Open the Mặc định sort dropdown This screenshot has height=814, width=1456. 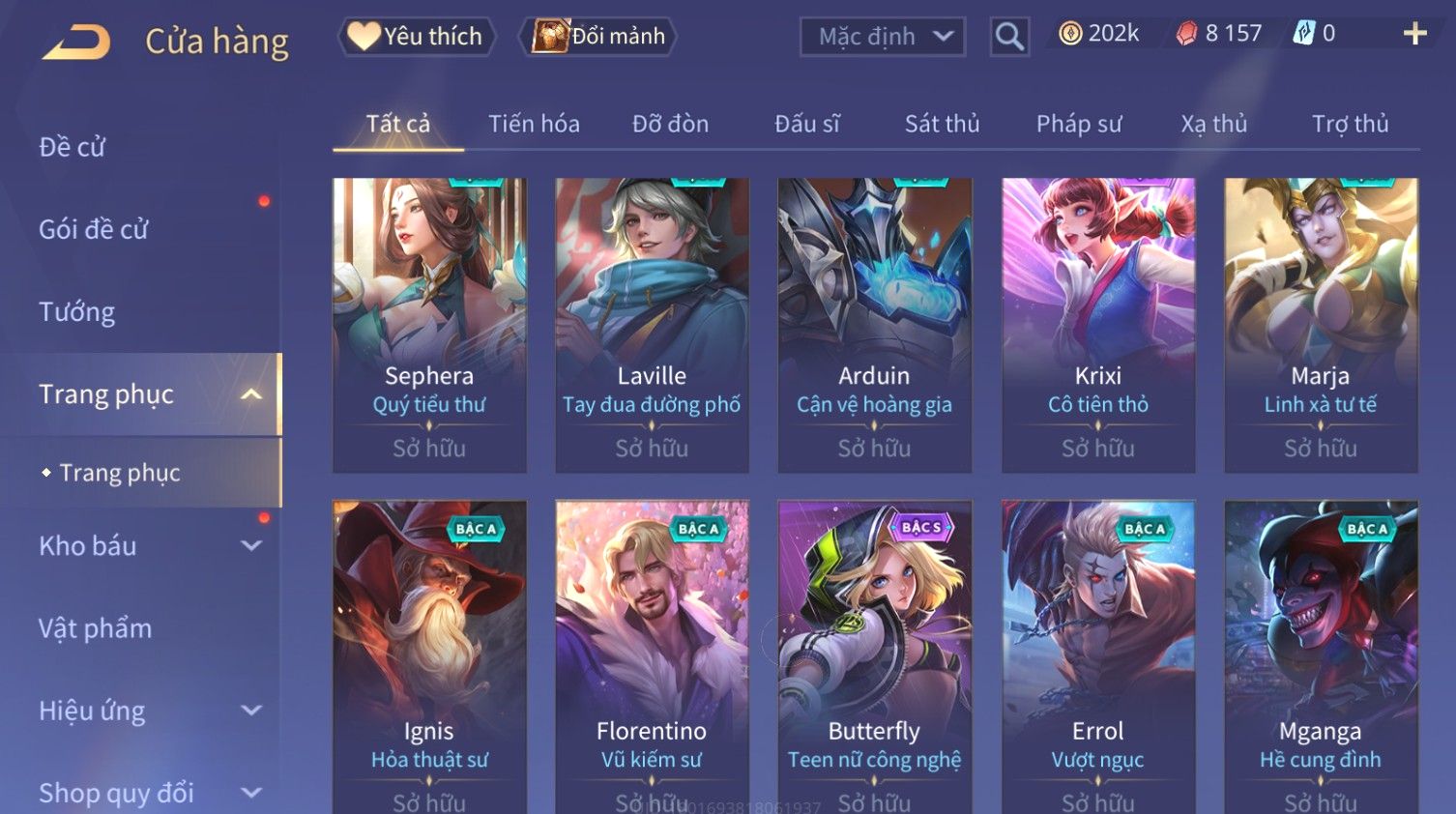(x=883, y=37)
